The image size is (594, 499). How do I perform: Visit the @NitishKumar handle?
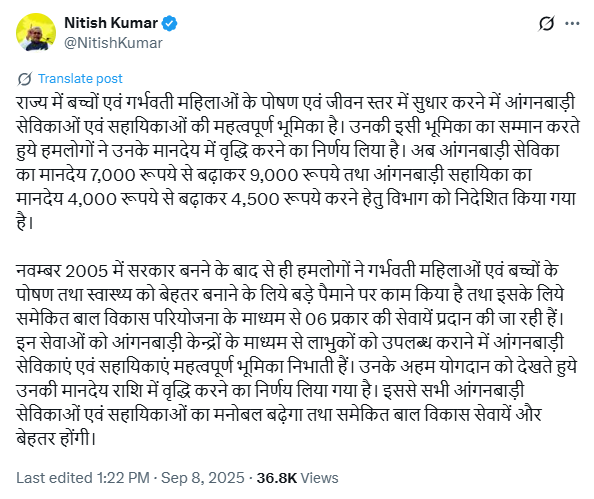[113, 43]
